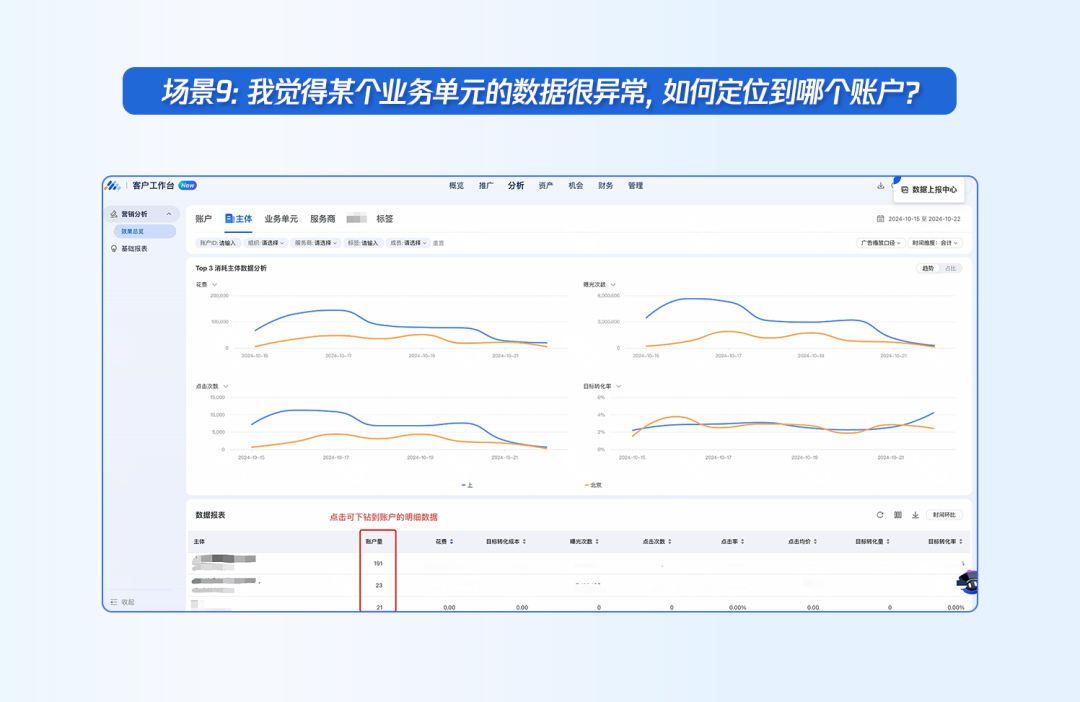Sort the table by 点击次数
This screenshot has width=1080, height=702.
tap(669, 541)
